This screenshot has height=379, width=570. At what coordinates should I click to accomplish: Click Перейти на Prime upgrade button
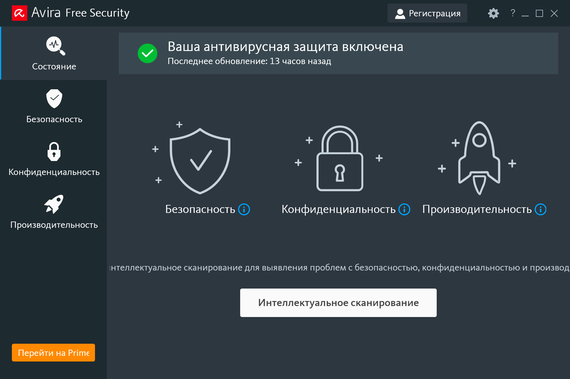coord(53,353)
